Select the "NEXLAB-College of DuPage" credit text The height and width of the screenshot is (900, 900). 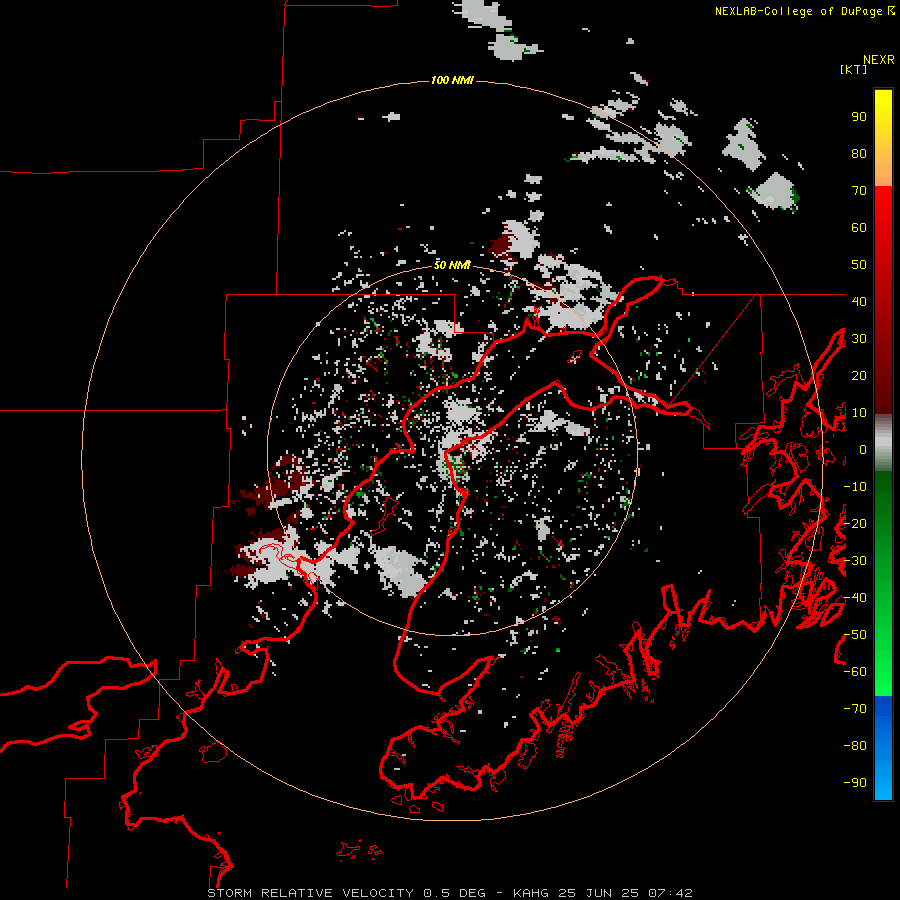point(800,11)
